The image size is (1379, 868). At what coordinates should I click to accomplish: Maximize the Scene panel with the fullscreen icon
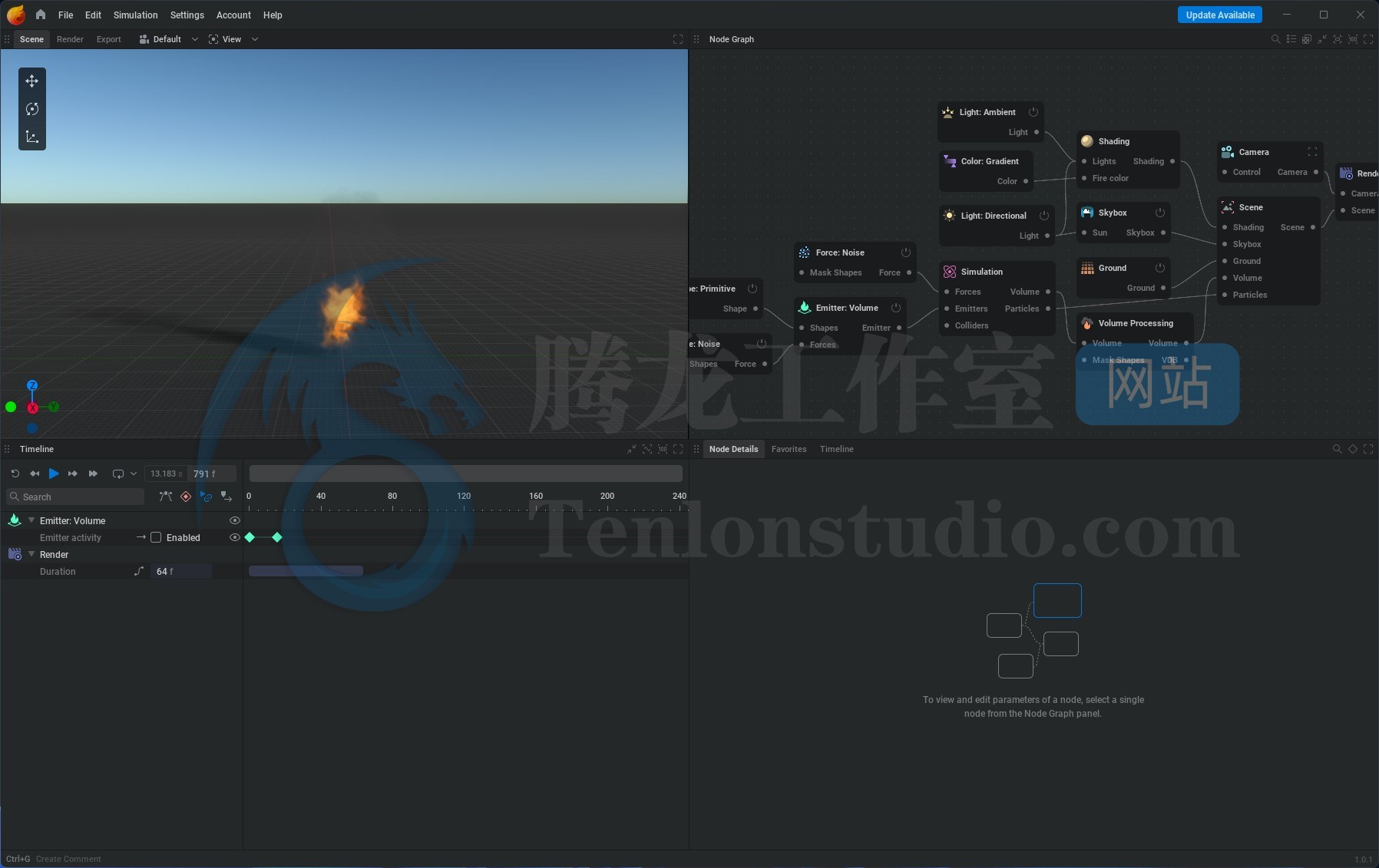click(678, 39)
